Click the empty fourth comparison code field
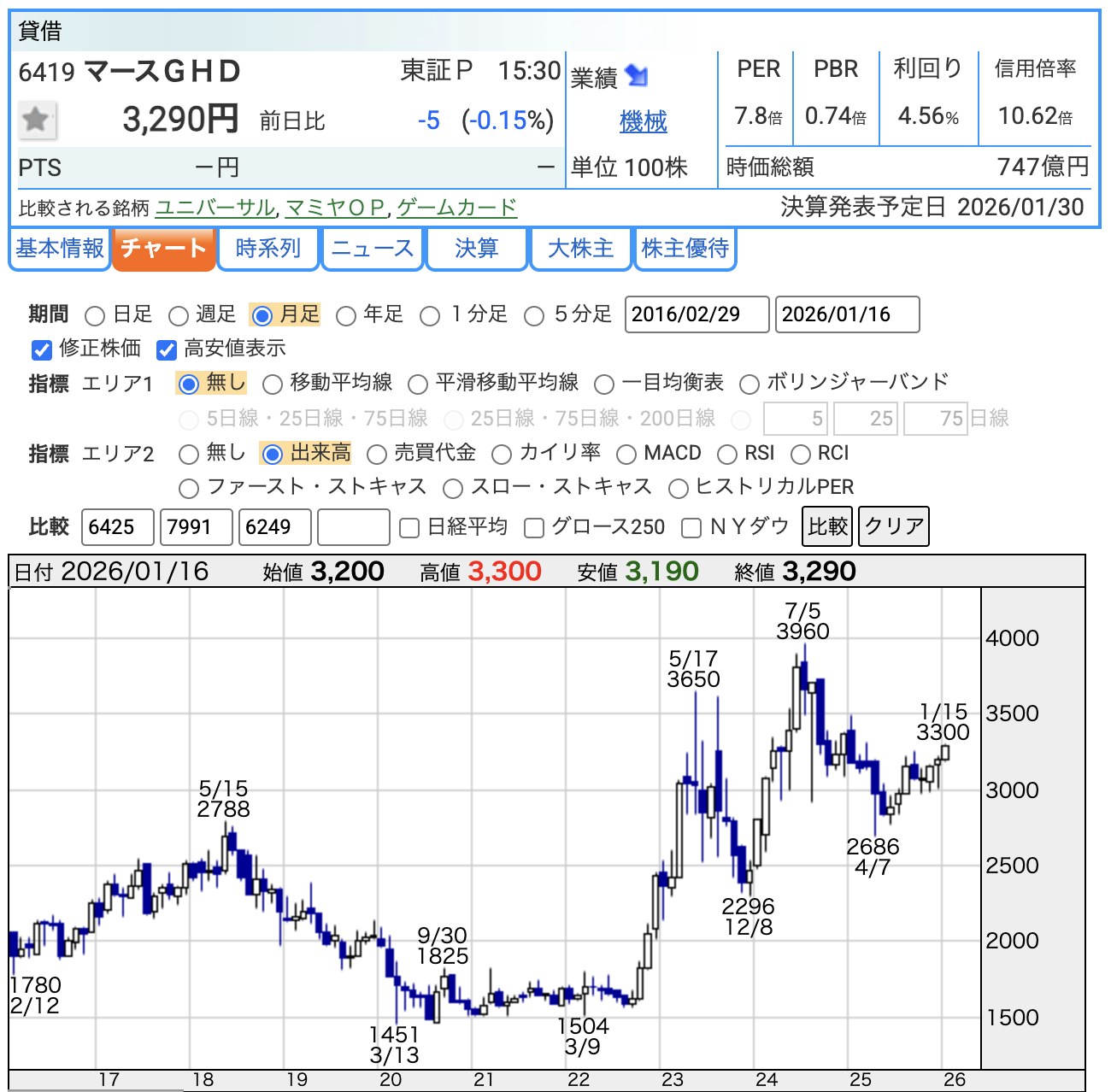Image resolution: width=1111 pixels, height=1092 pixels. 353,527
